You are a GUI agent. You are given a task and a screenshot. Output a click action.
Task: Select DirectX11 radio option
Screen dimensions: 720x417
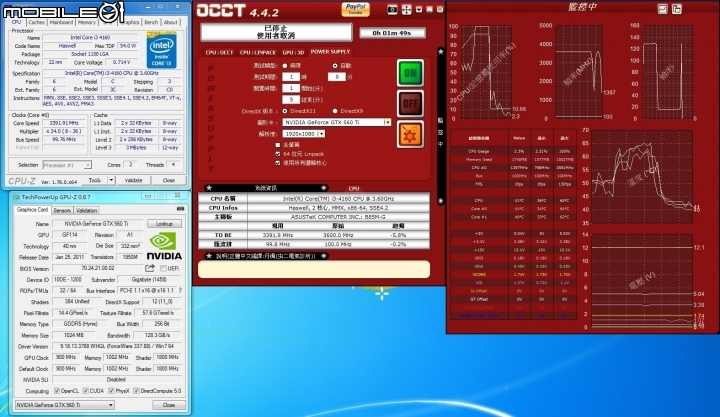coord(285,111)
